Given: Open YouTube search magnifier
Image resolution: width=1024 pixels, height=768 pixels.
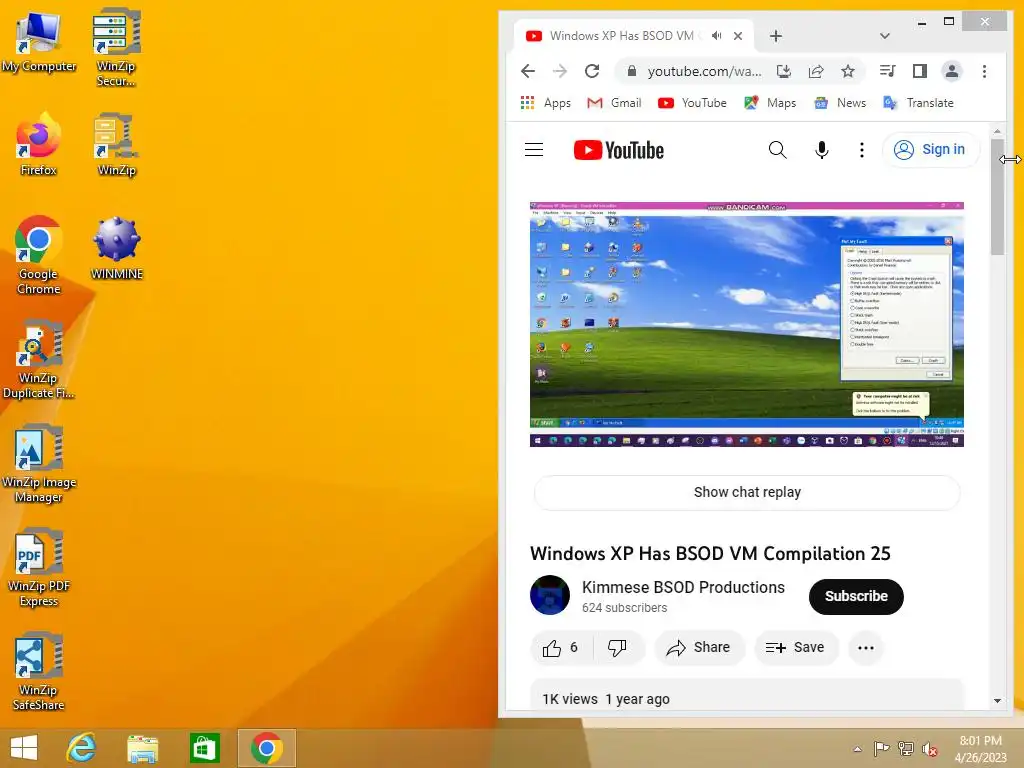Looking at the screenshot, I should (x=777, y=150).
